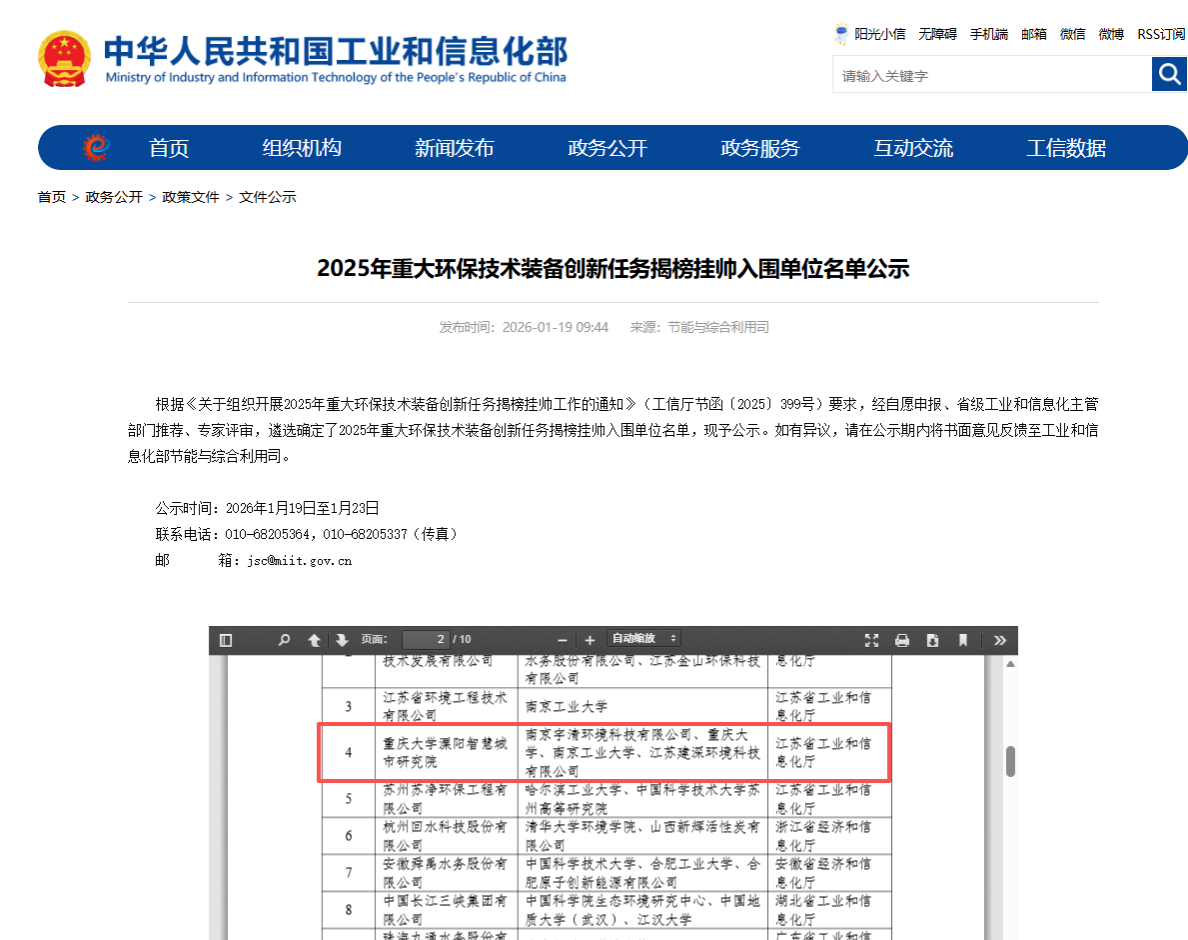Screen dimensions: 1188x940
Task: Click the blue site search magnifier button
Action: (1169, 74)
